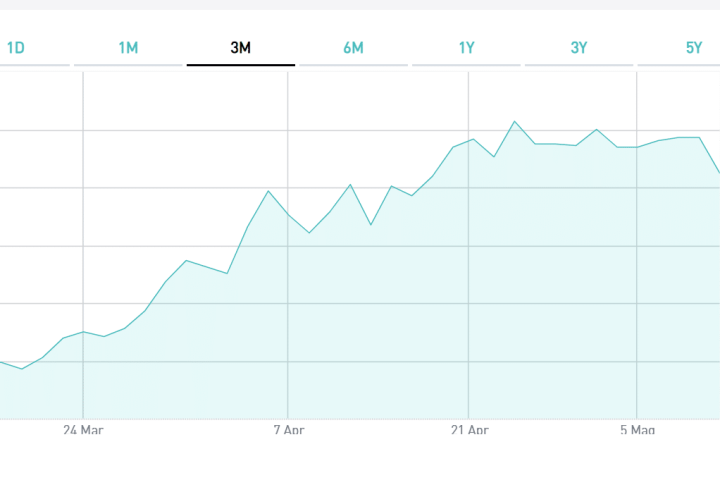Click the line's peak just before 7 Apr
The image size is (720, 480).
point(269,190)
